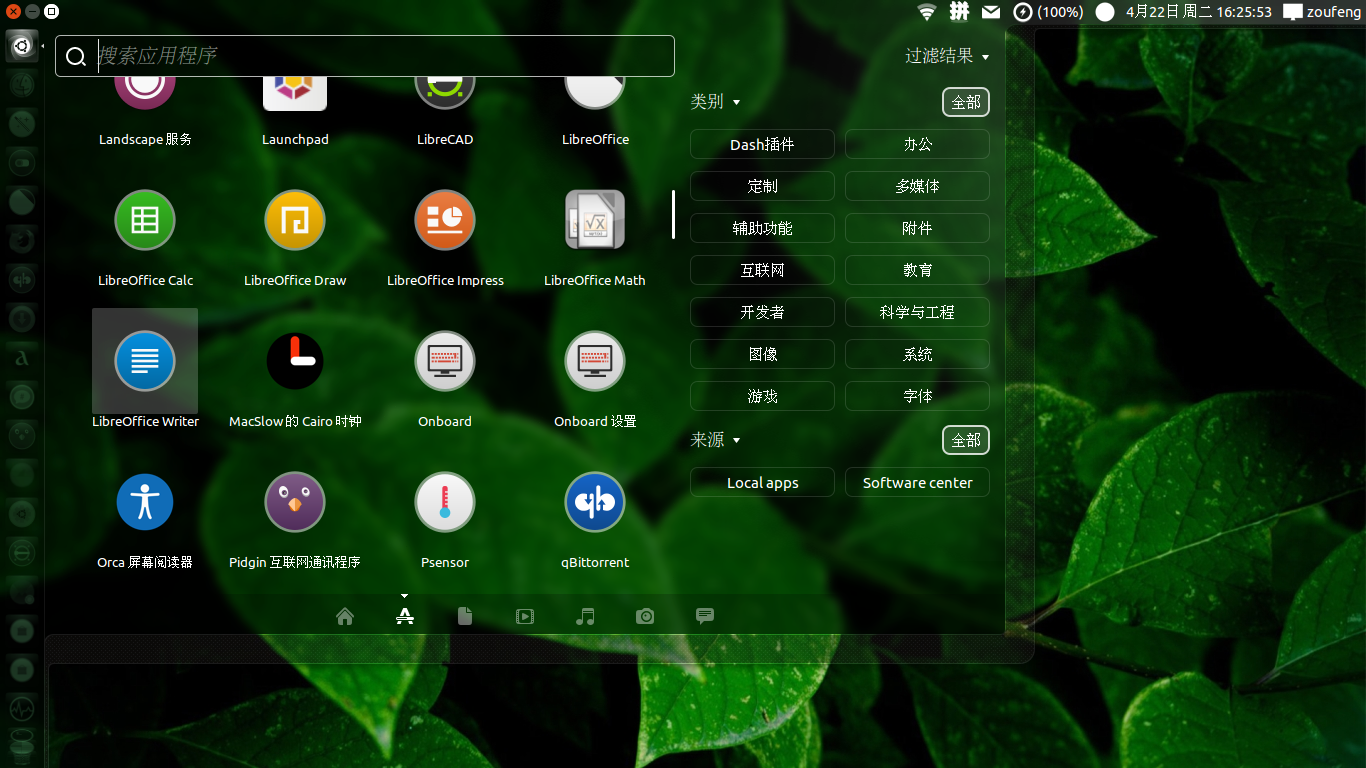
Task: Click the results list scrollbar handle
Action: pos(673,214)
